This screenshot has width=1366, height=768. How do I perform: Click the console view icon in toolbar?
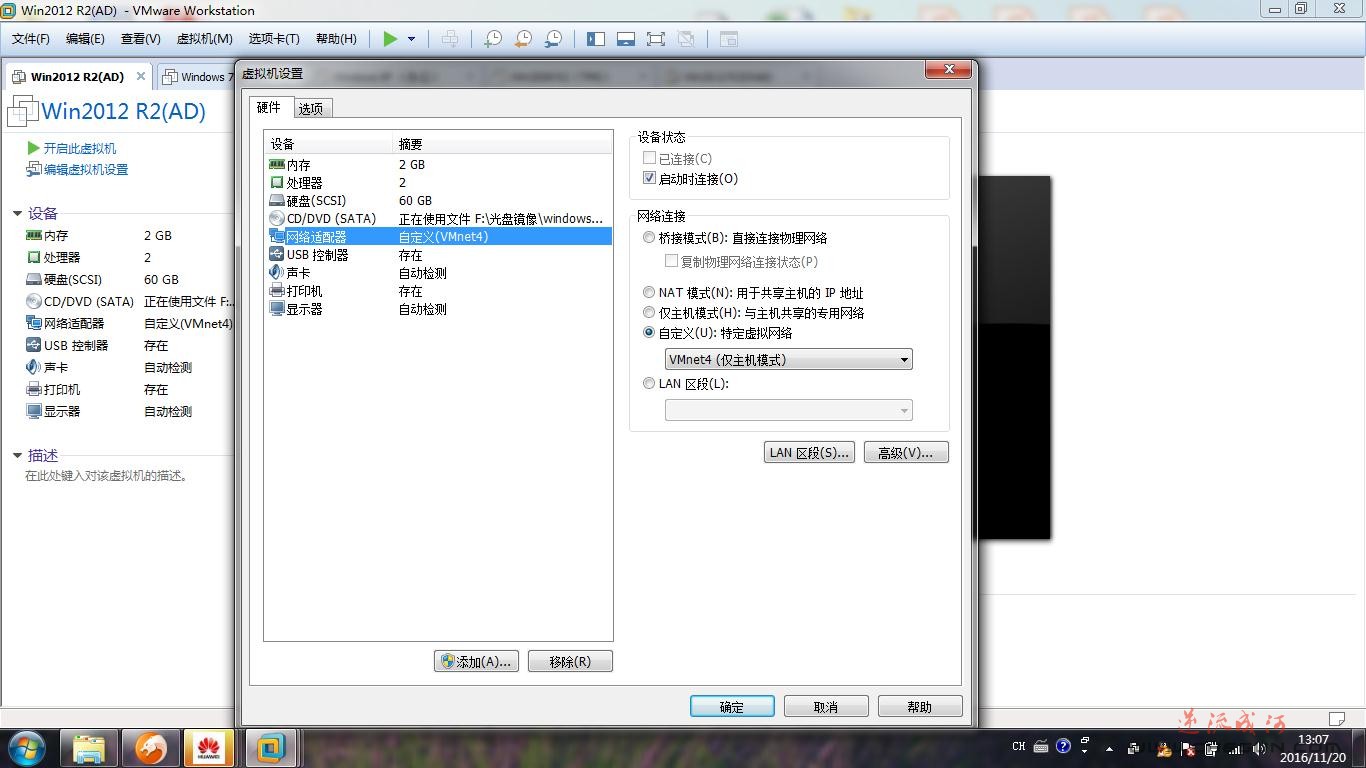point(729,39)
